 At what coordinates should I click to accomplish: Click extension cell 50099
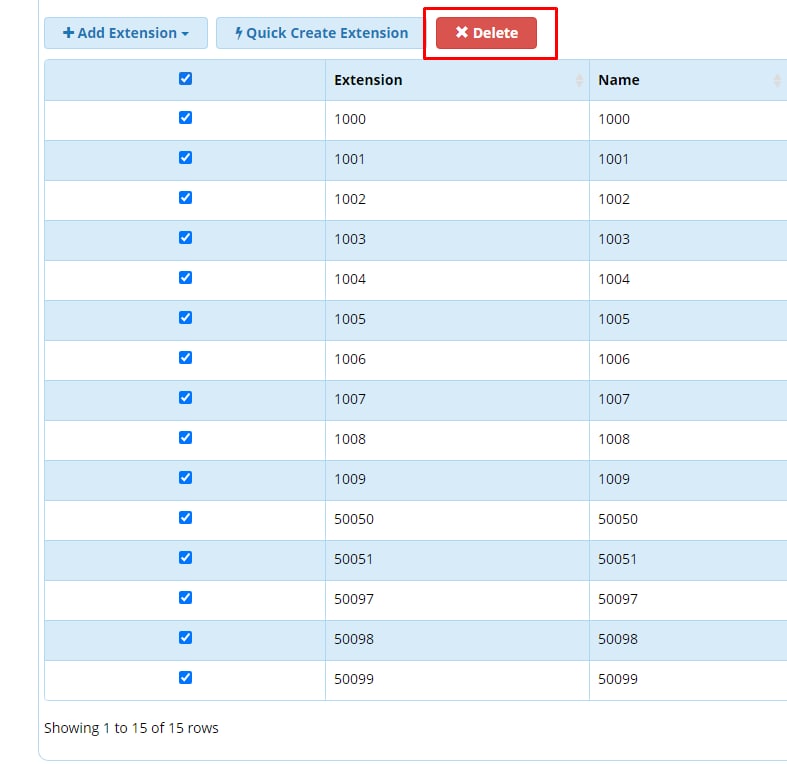coord(457,680)
